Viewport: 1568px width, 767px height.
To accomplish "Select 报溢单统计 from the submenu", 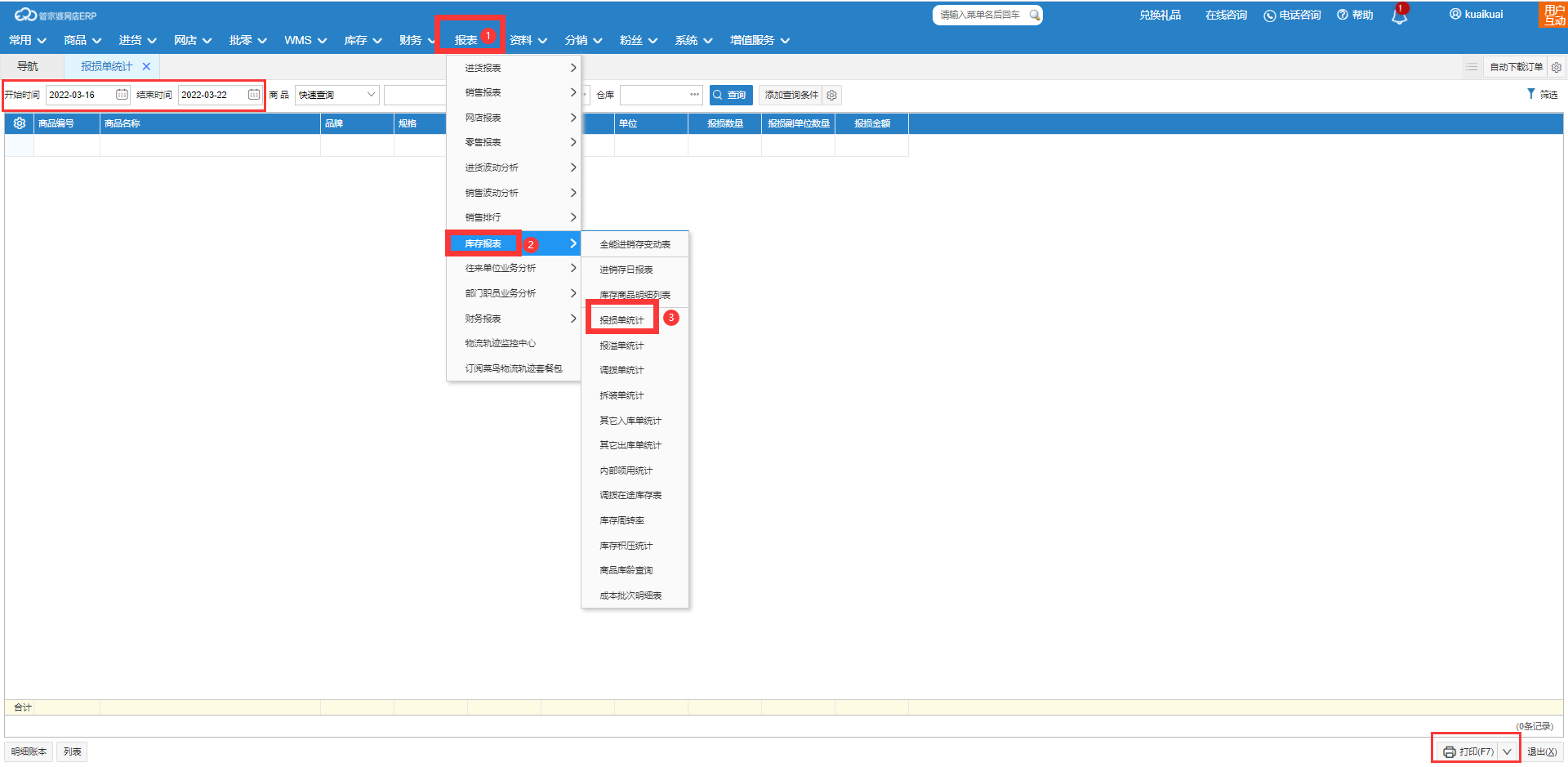I will click(x=621, y=346).
